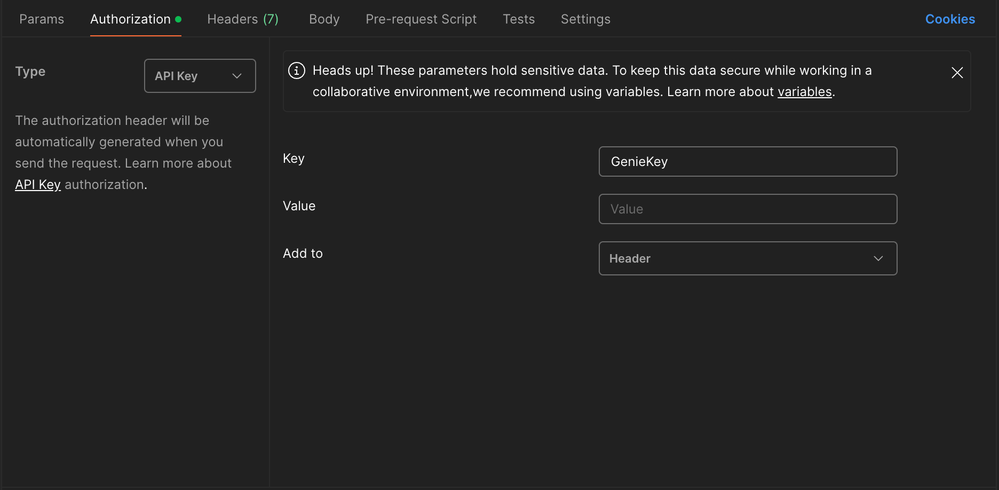
Task: Expand the Add to dropdown set to Header
Action: coord(747,258)
